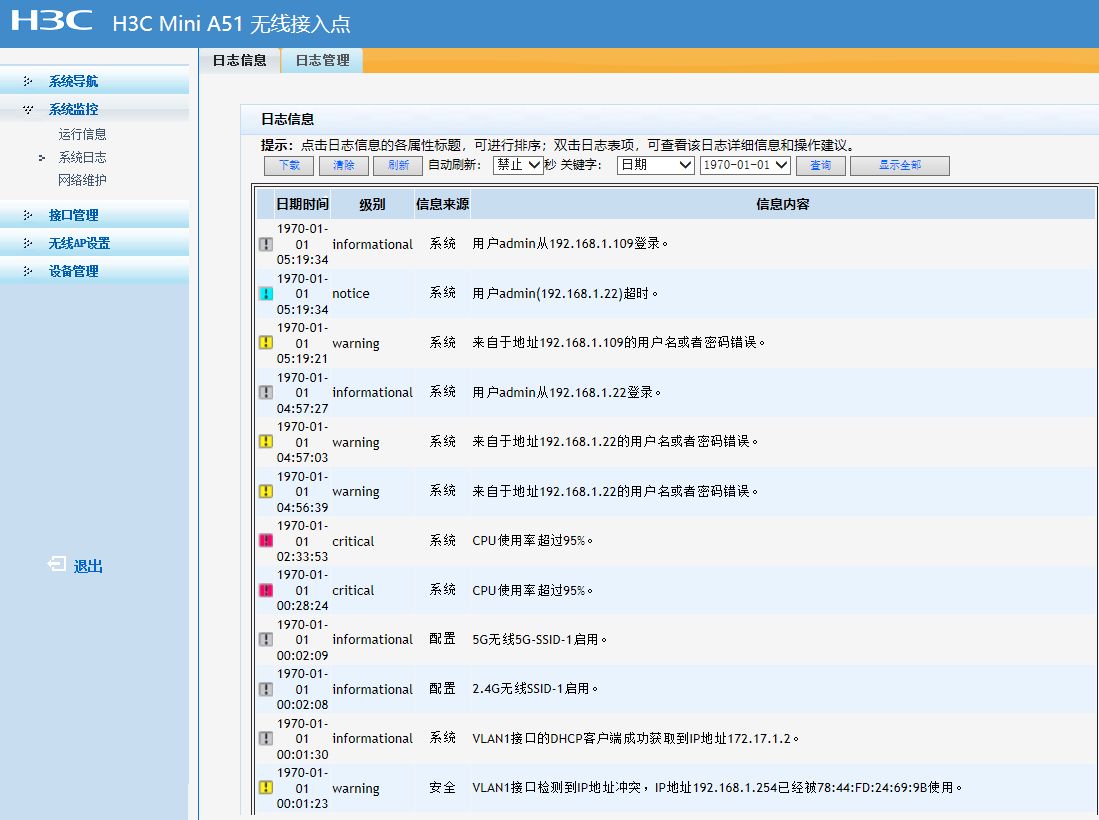The width and height of the screenshot is (1099, 820).
Task: Click the 下载 button
Action: click(x=289, y=165)
